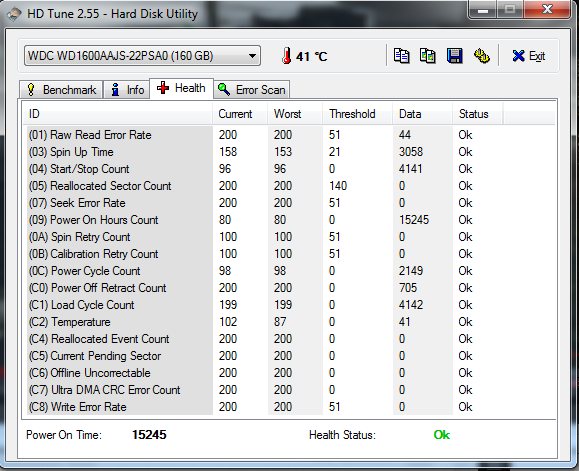Switch to the Info tab
Image resolution: width=579 pixels, height=471 pixels.
(x=127, y=90)
